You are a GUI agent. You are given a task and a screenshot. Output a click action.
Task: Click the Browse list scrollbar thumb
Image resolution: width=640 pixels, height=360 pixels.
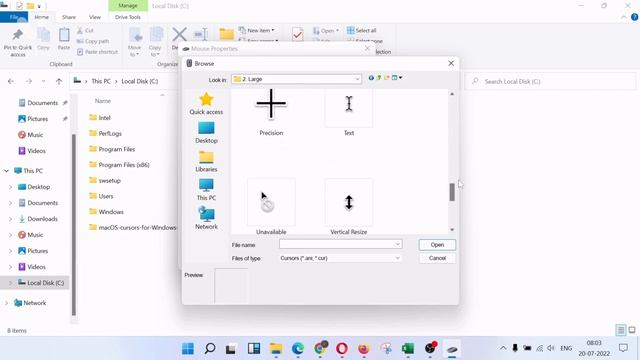tap(452, 192)
